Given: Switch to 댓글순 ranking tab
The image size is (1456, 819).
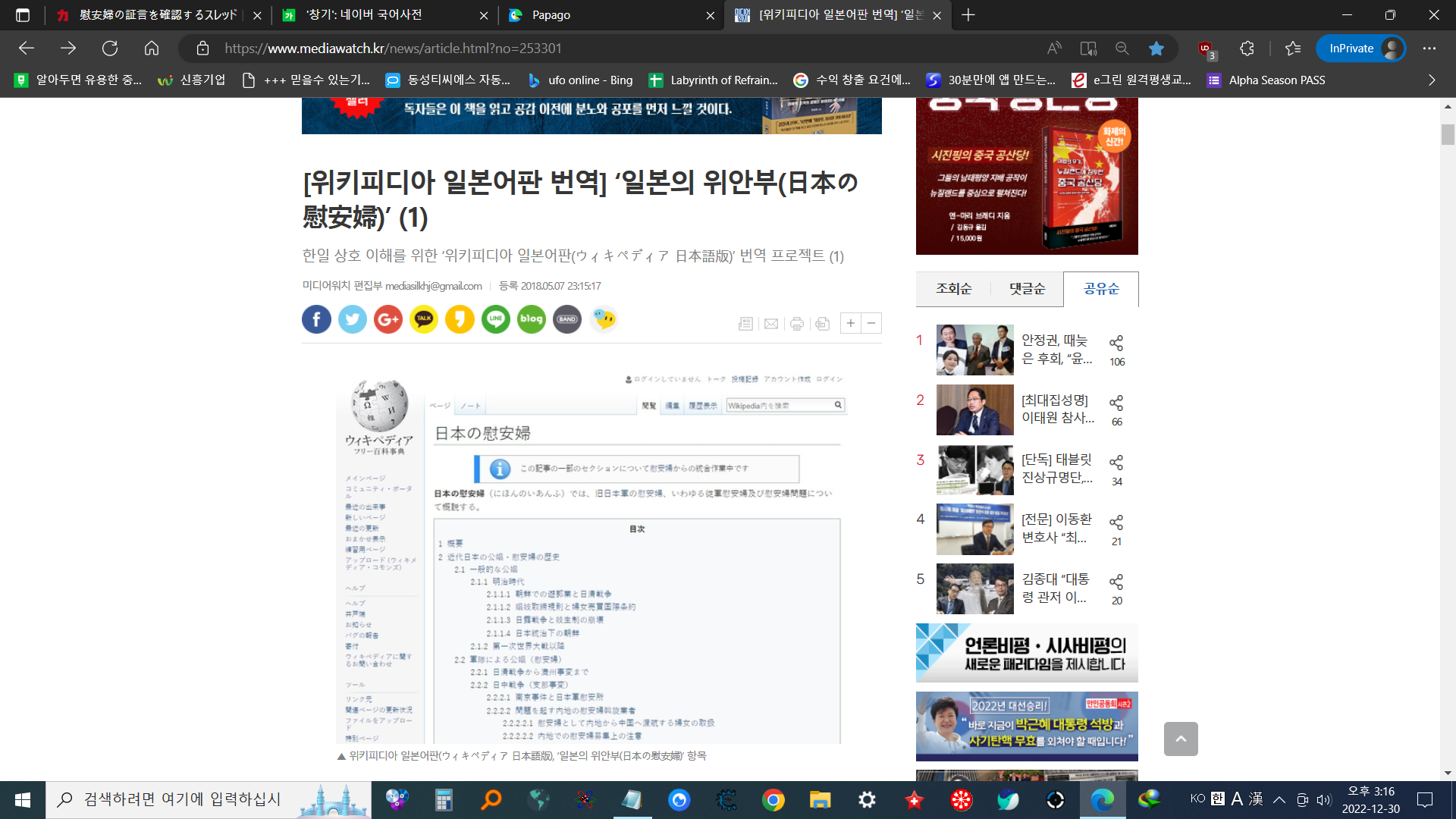Looking at the screenshot, I should (x=1027, y=289).
